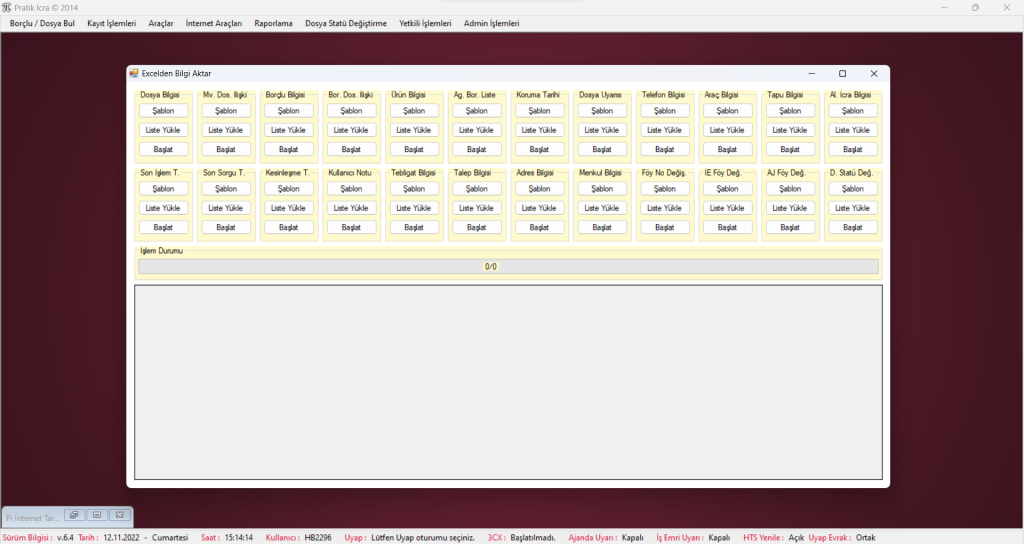
Task: Maximize the minimized Pi İnternet Tar... window
Action: [x=96, y=515]
